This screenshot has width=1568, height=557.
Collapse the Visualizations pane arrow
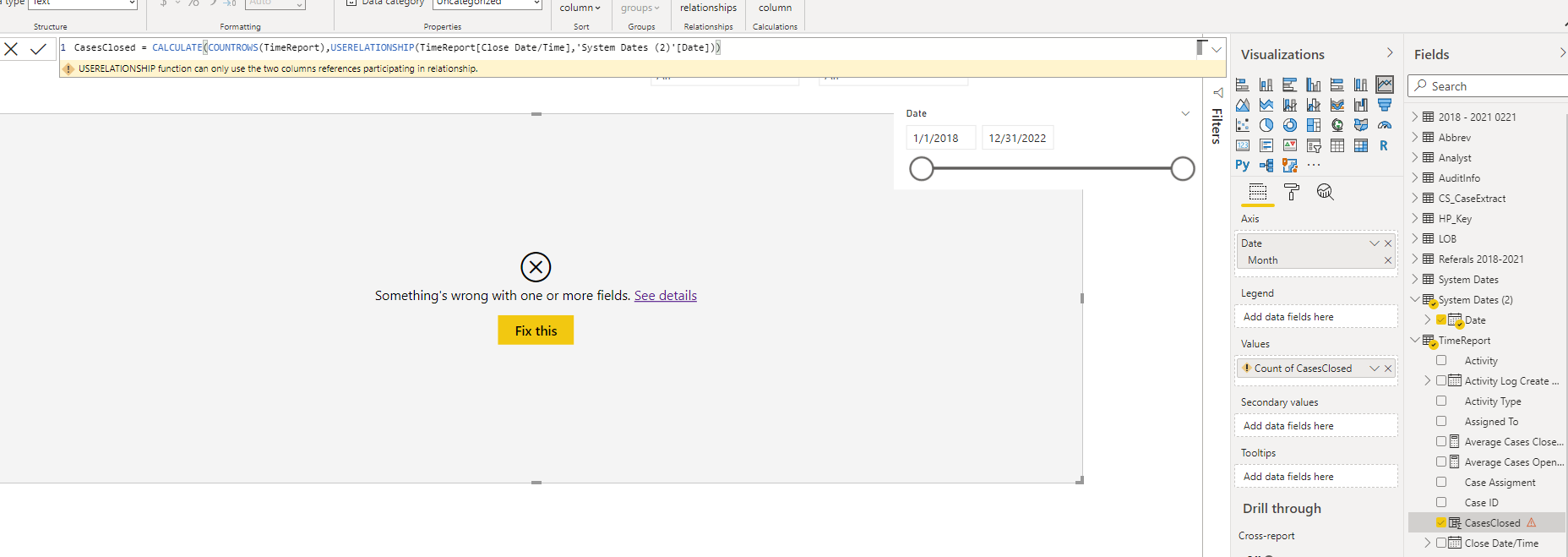pyautogui.click(x=1390, y=53)
